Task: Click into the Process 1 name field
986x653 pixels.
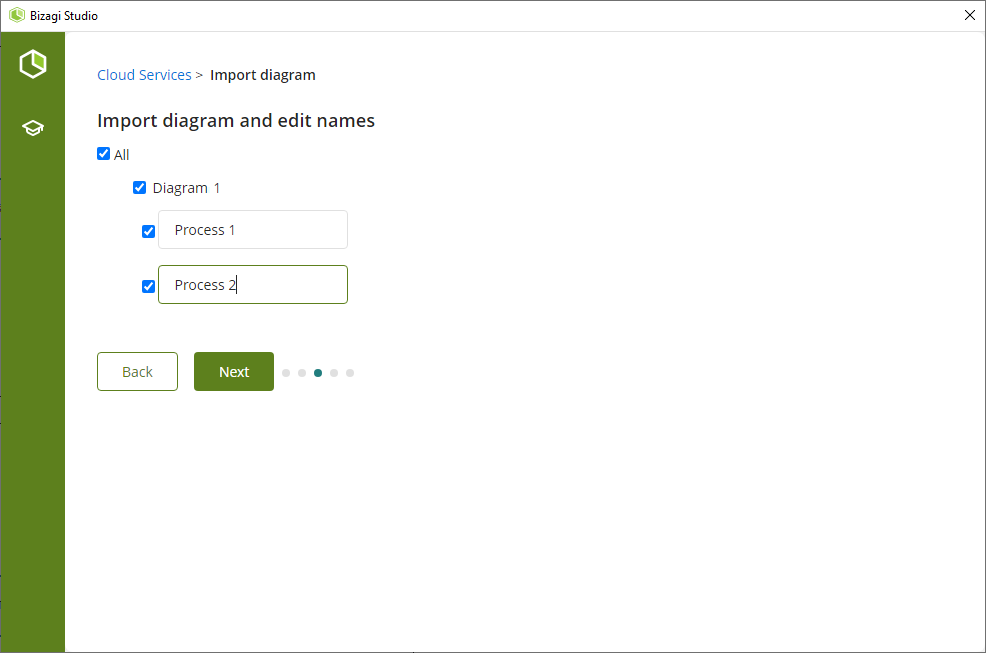Action: (253, 230)
